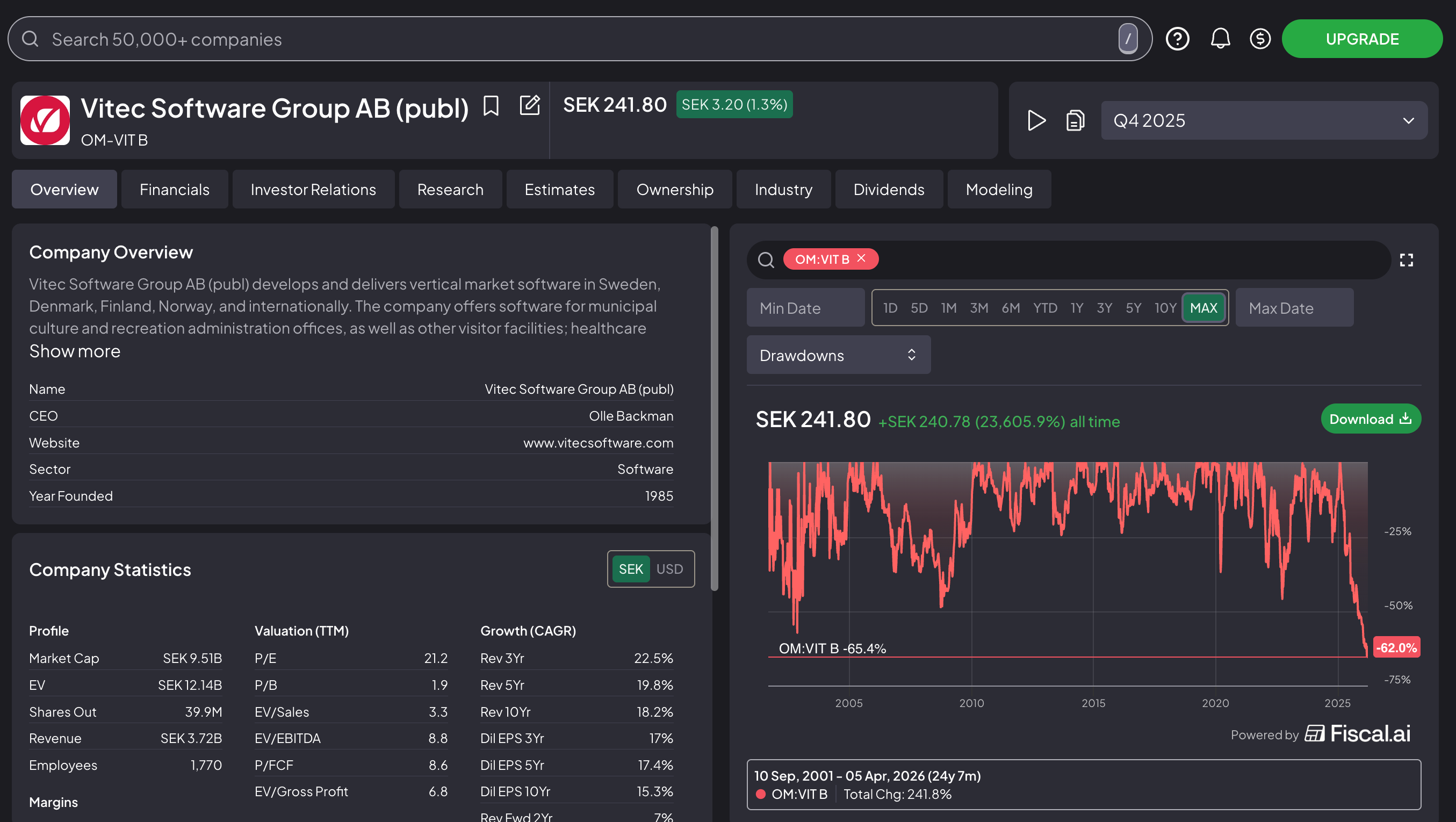Image resolution: width=1456 pixels, height=822 pixels.
Task: Download the chart data
Action: (x=1370, y=419)
